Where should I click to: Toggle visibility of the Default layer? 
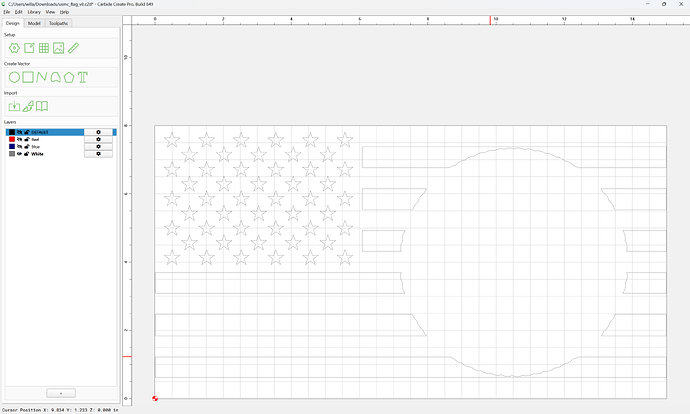pyautogui.click(x=19, y=132)
